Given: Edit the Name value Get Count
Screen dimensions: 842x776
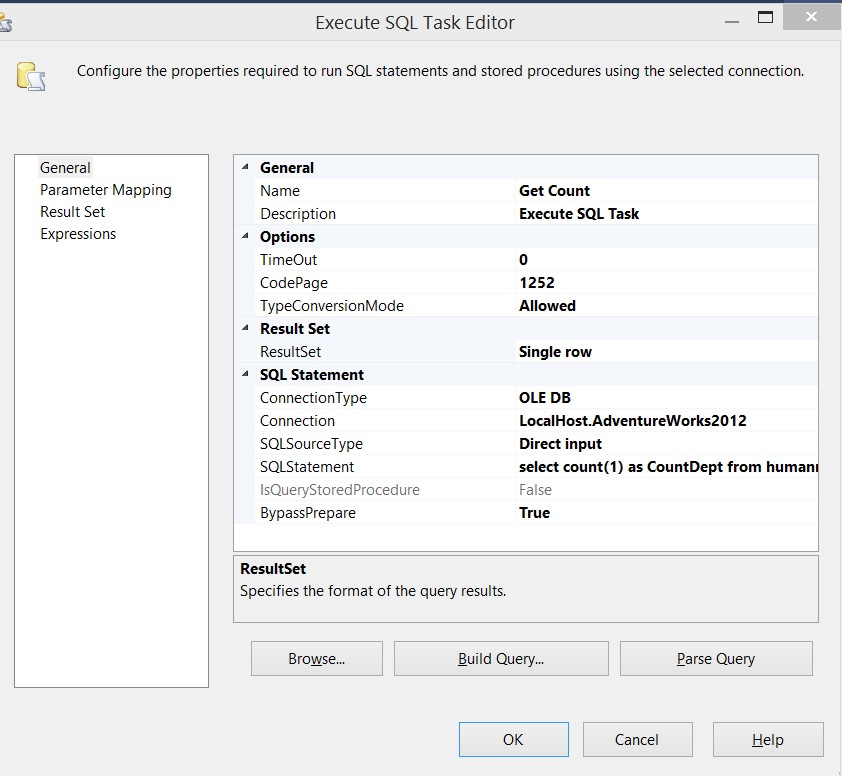Looking at the screenshot, I should (666, 191).
